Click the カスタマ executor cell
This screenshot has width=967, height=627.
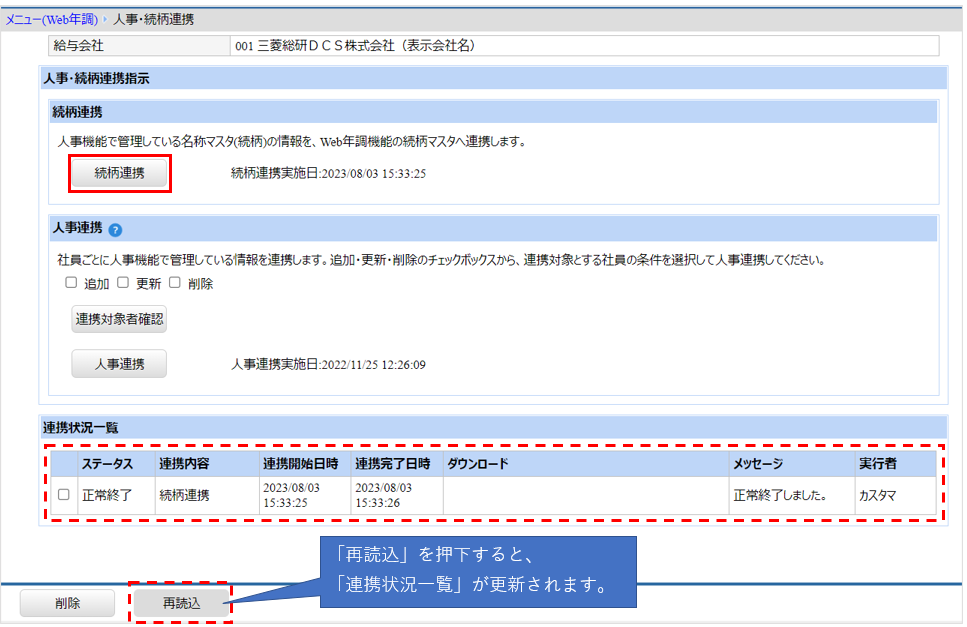click(x=895, y=495)
